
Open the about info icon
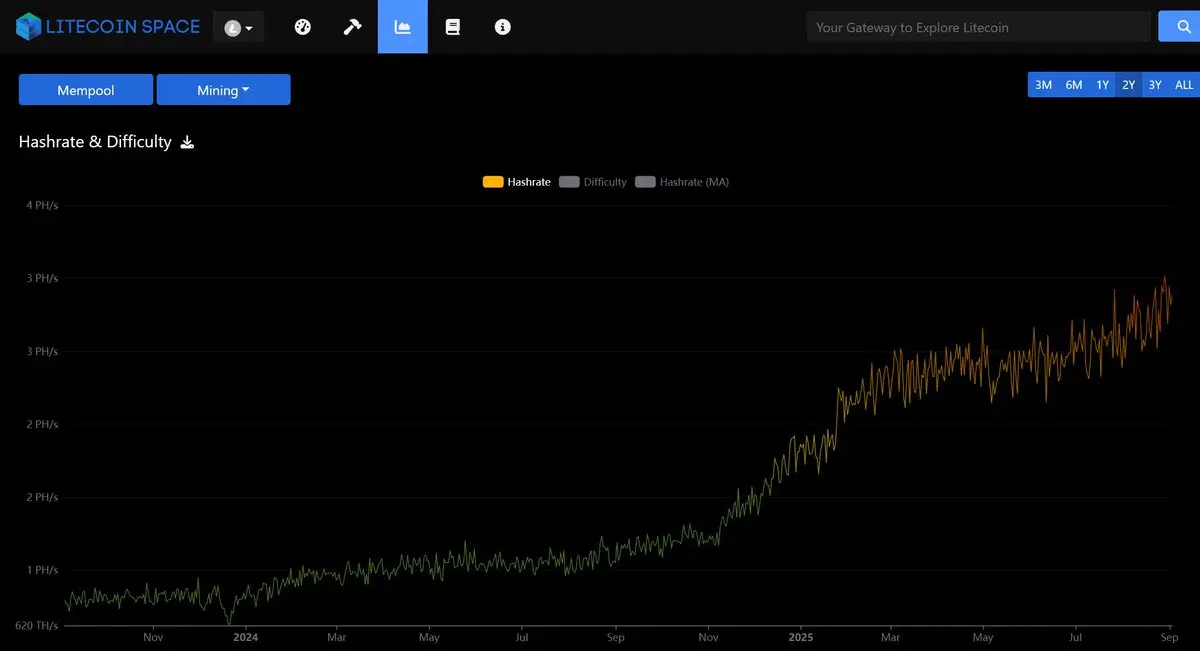[502, 27]
